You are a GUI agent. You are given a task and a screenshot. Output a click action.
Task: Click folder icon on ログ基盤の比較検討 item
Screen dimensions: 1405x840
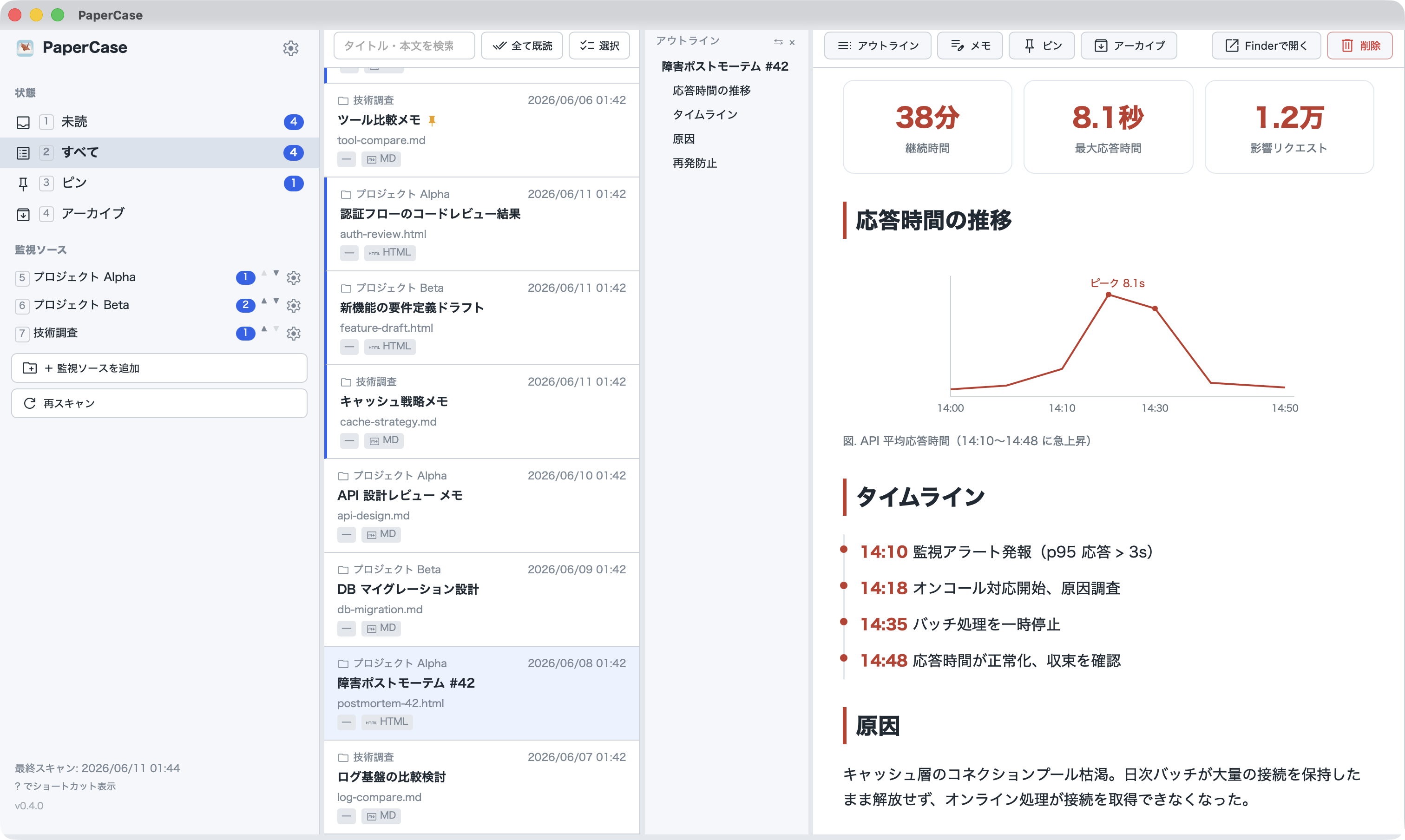343,758
